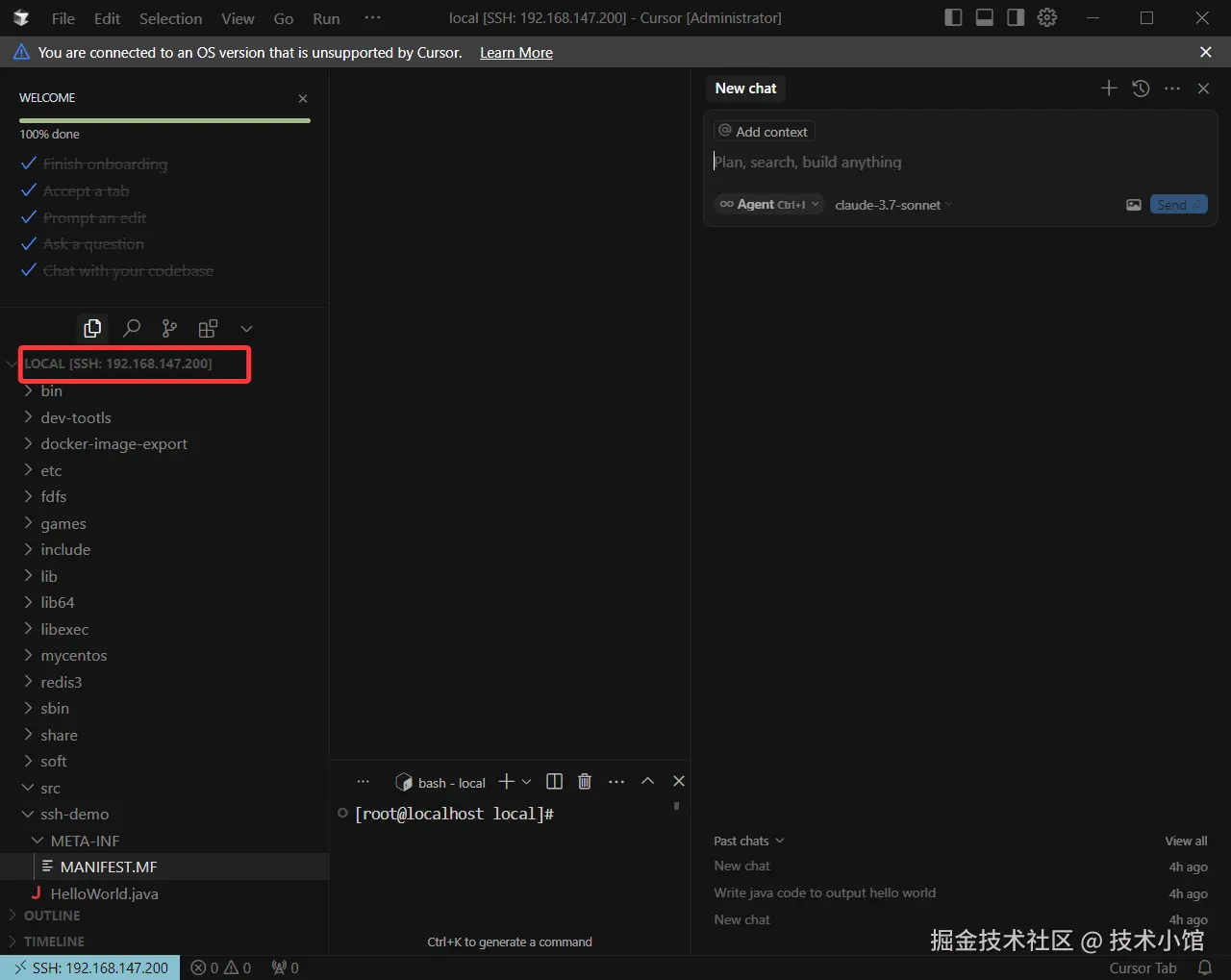Open the Edit menu
This screenshot has height=980, width=1231.
click(107, 18)
